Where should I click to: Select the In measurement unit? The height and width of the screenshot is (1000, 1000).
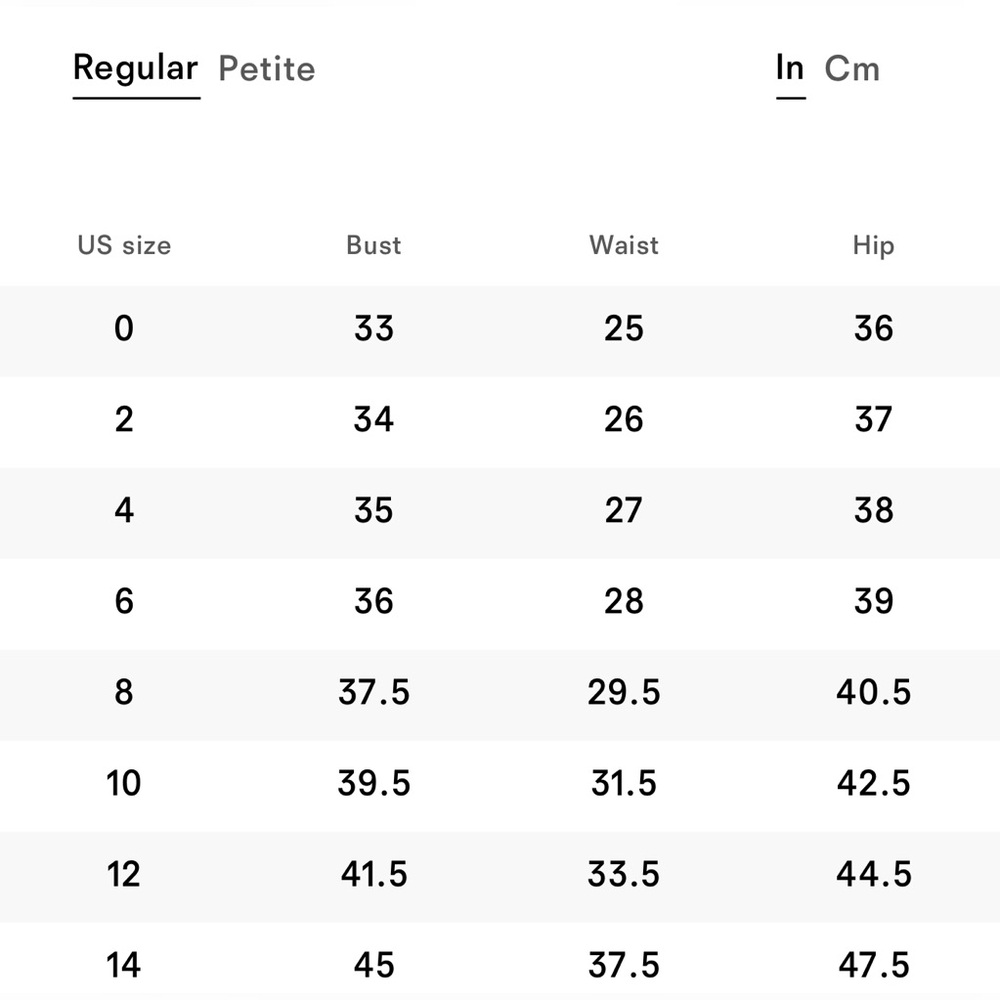pyautogui.click(x=790, y=69)
